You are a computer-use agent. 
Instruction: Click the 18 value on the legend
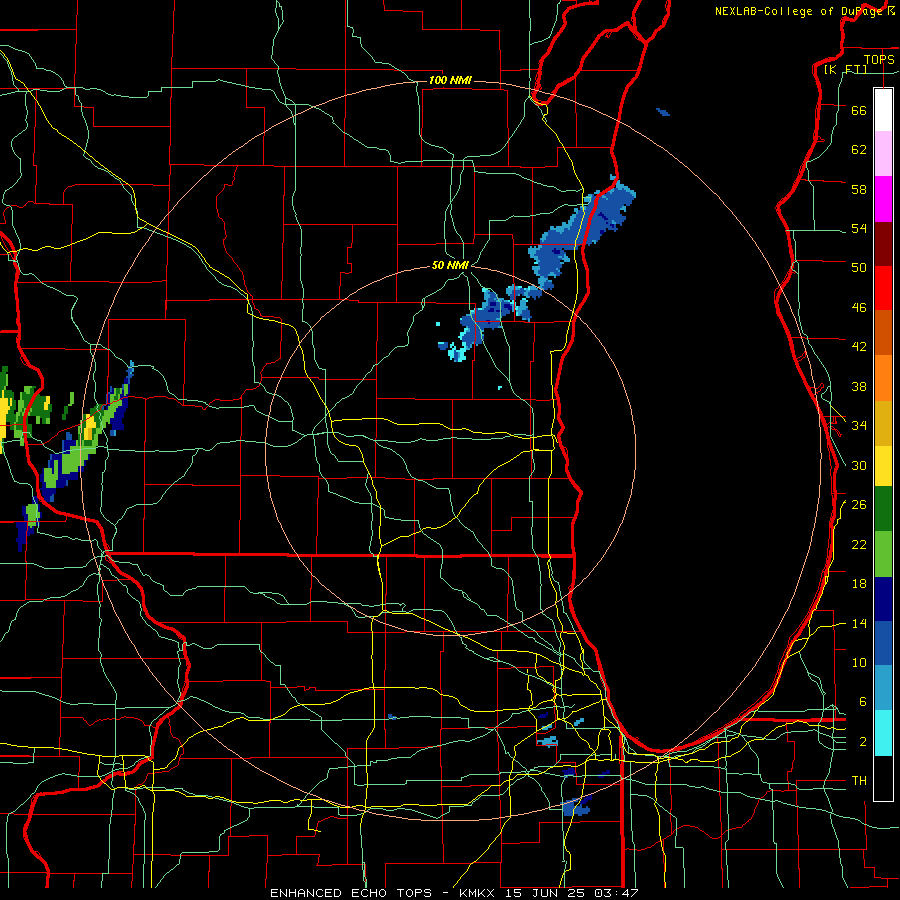(859, 584)
